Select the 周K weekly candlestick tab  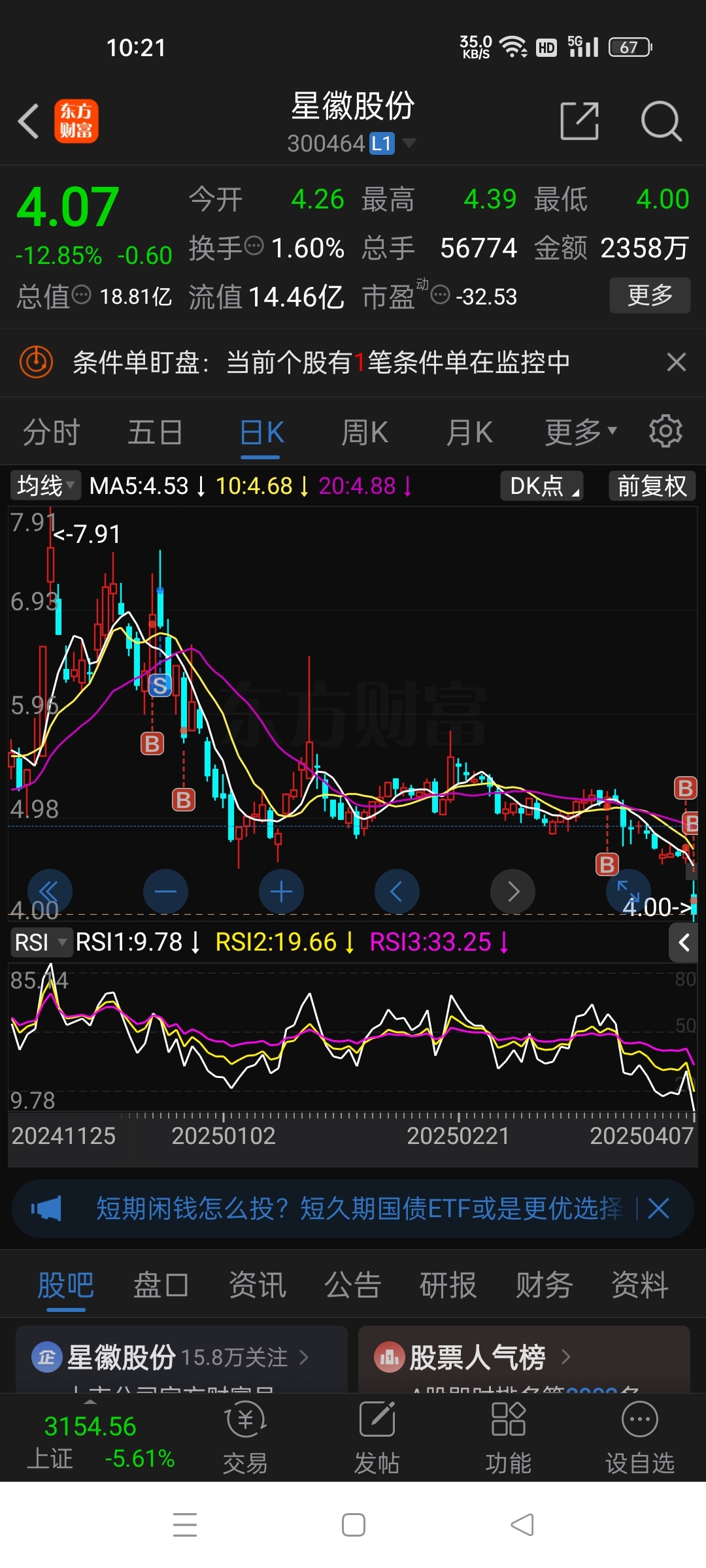pyautogui.click(x=364, y=432)
